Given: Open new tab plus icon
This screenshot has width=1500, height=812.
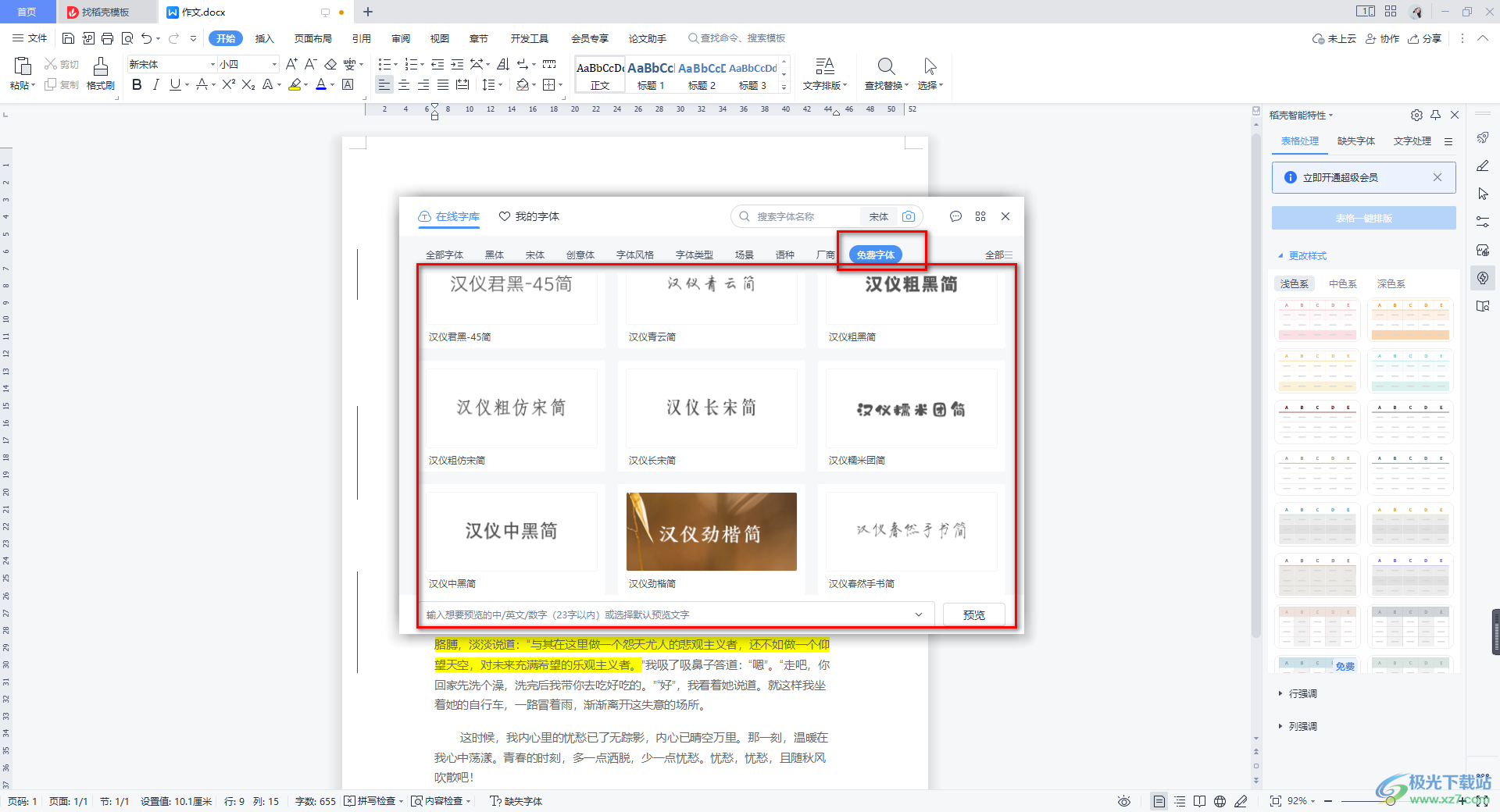Looking at the screenshot, I should click(x=368, y=12).
